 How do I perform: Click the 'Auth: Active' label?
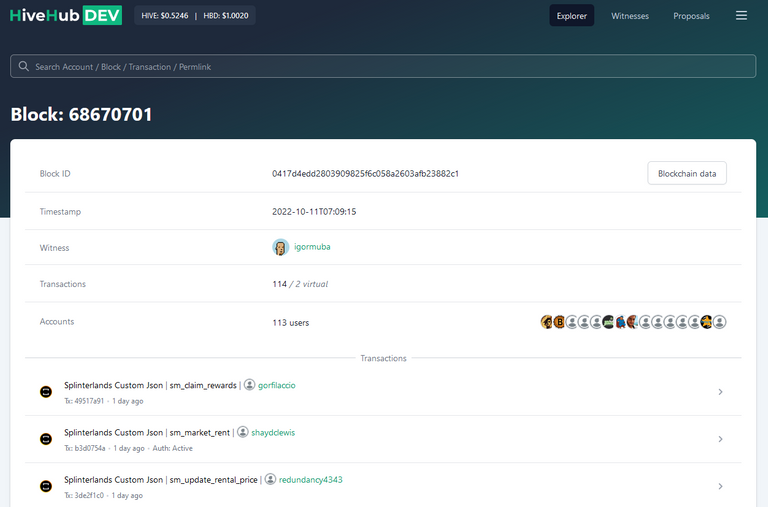coord(172,448)
